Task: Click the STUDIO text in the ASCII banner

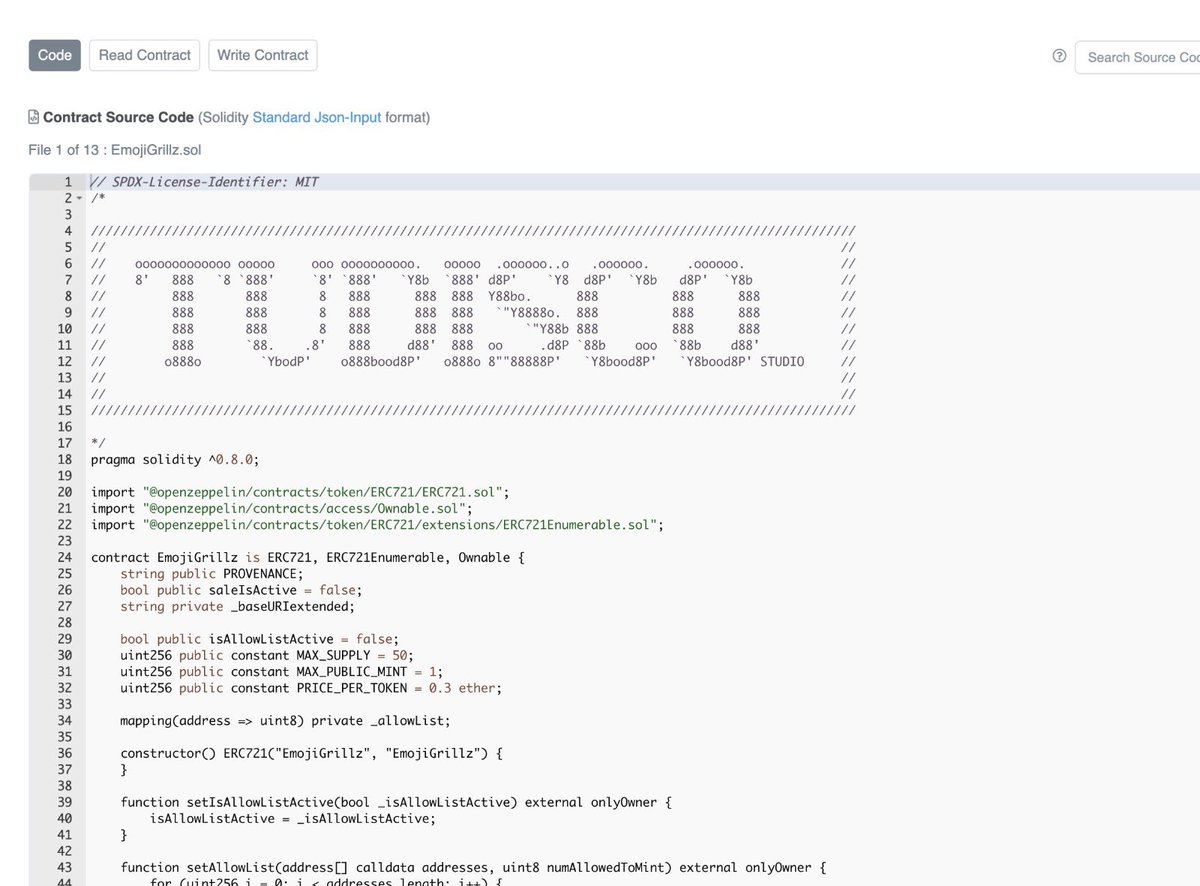Action: [782, 362]
